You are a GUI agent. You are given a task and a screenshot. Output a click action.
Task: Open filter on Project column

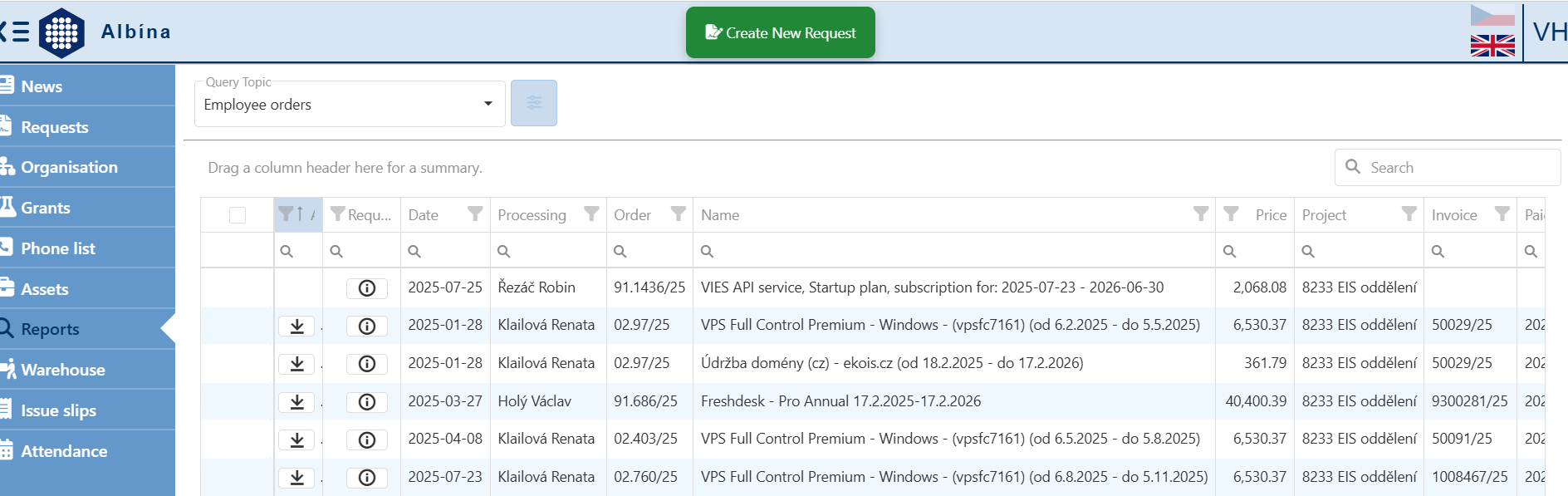[1409, 214]
